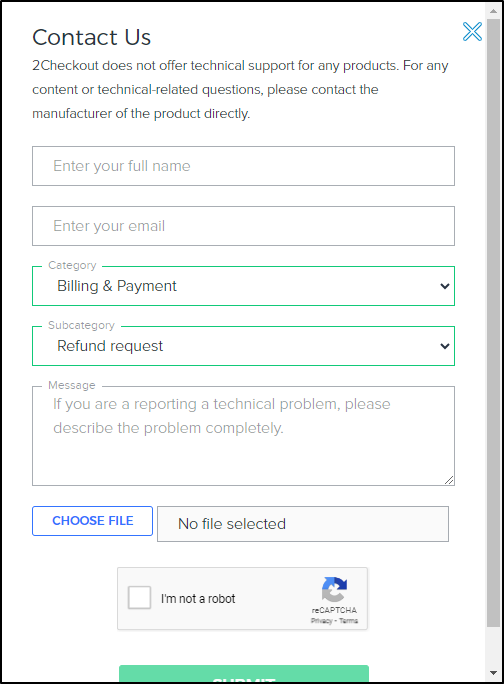504x684 pixels.
Task: Focus the Enter your email field
Action: [243, 226]
